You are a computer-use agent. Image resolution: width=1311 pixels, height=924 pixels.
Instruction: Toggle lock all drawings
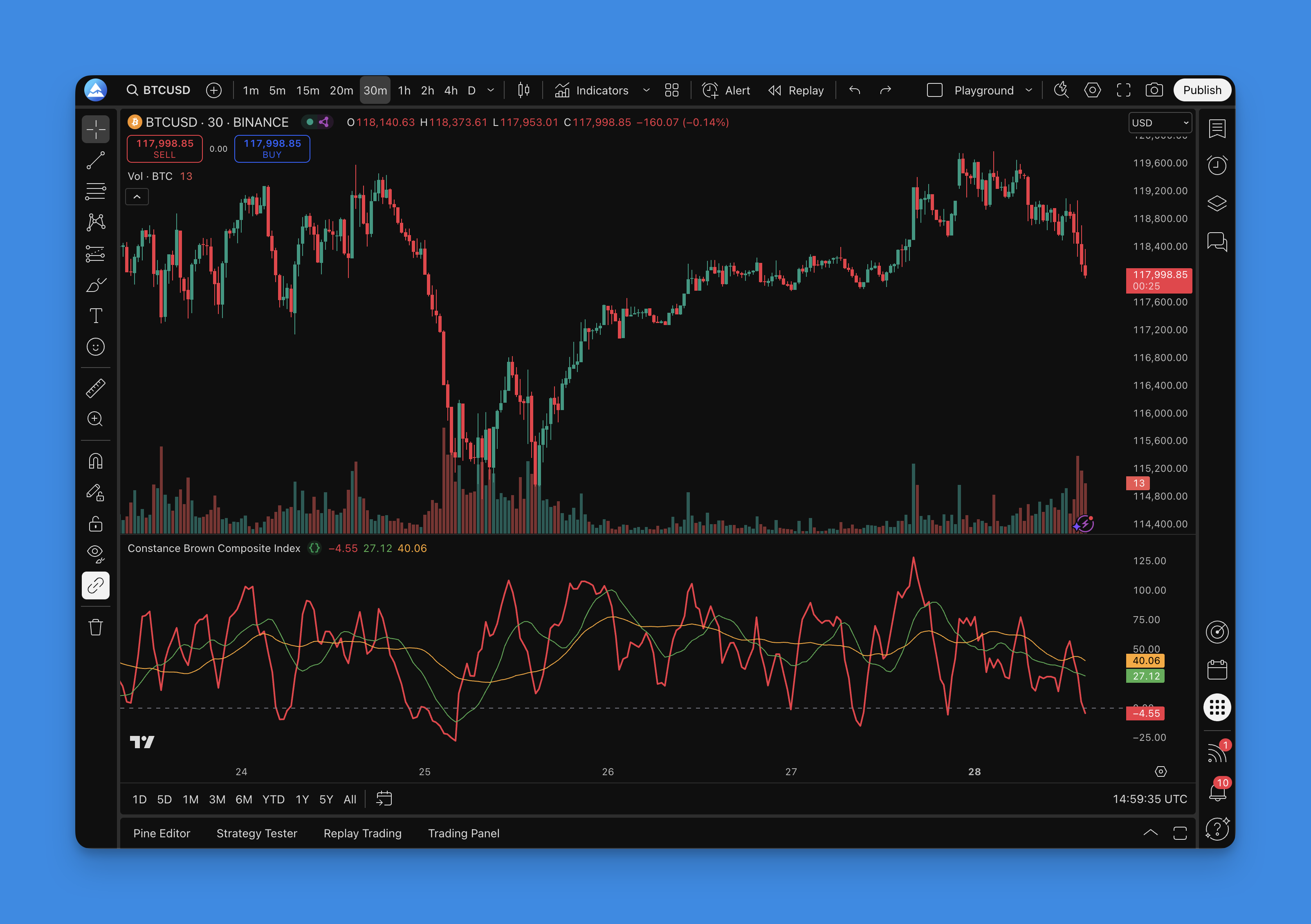95,523
